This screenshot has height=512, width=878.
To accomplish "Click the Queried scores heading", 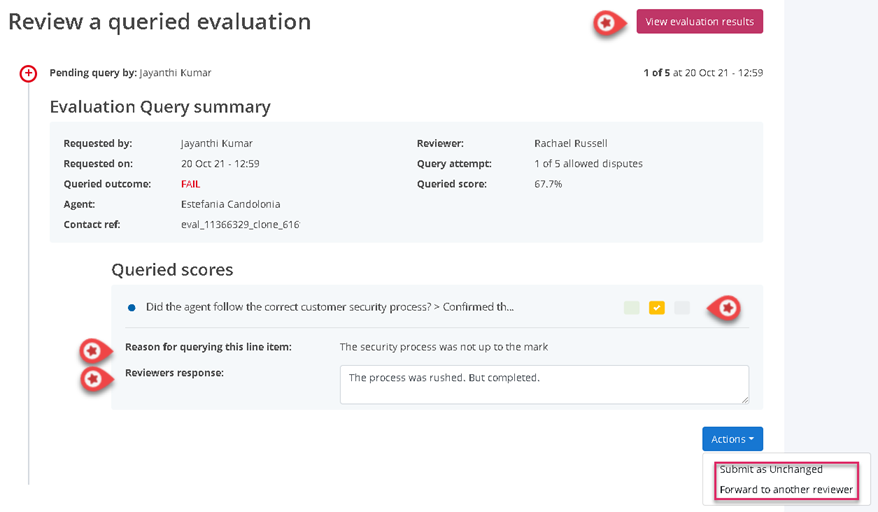I will tap(172, 269).
